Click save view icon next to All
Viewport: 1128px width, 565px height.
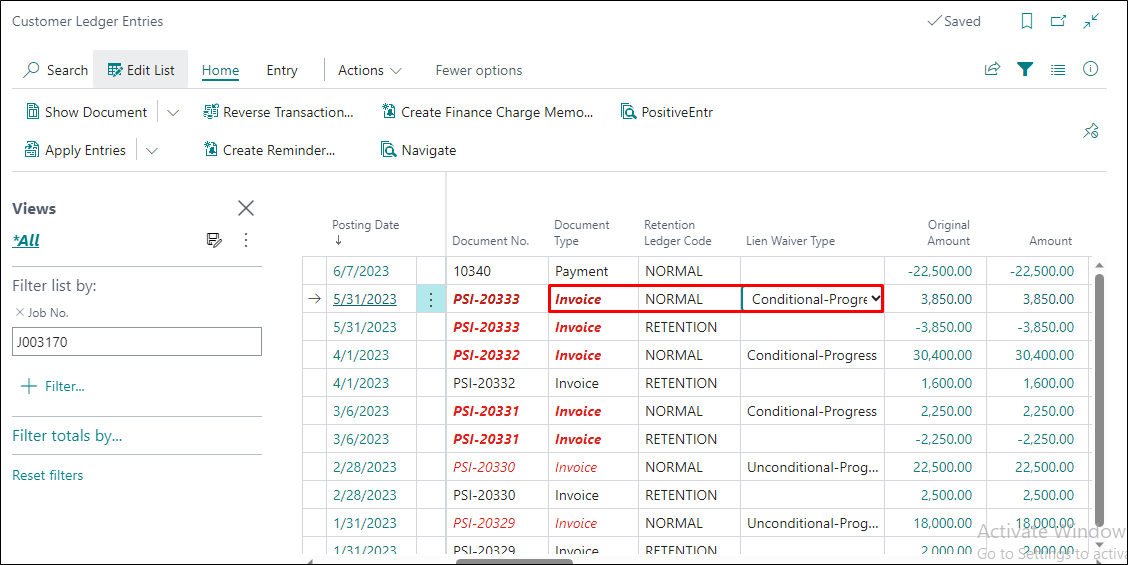[214, 240]
